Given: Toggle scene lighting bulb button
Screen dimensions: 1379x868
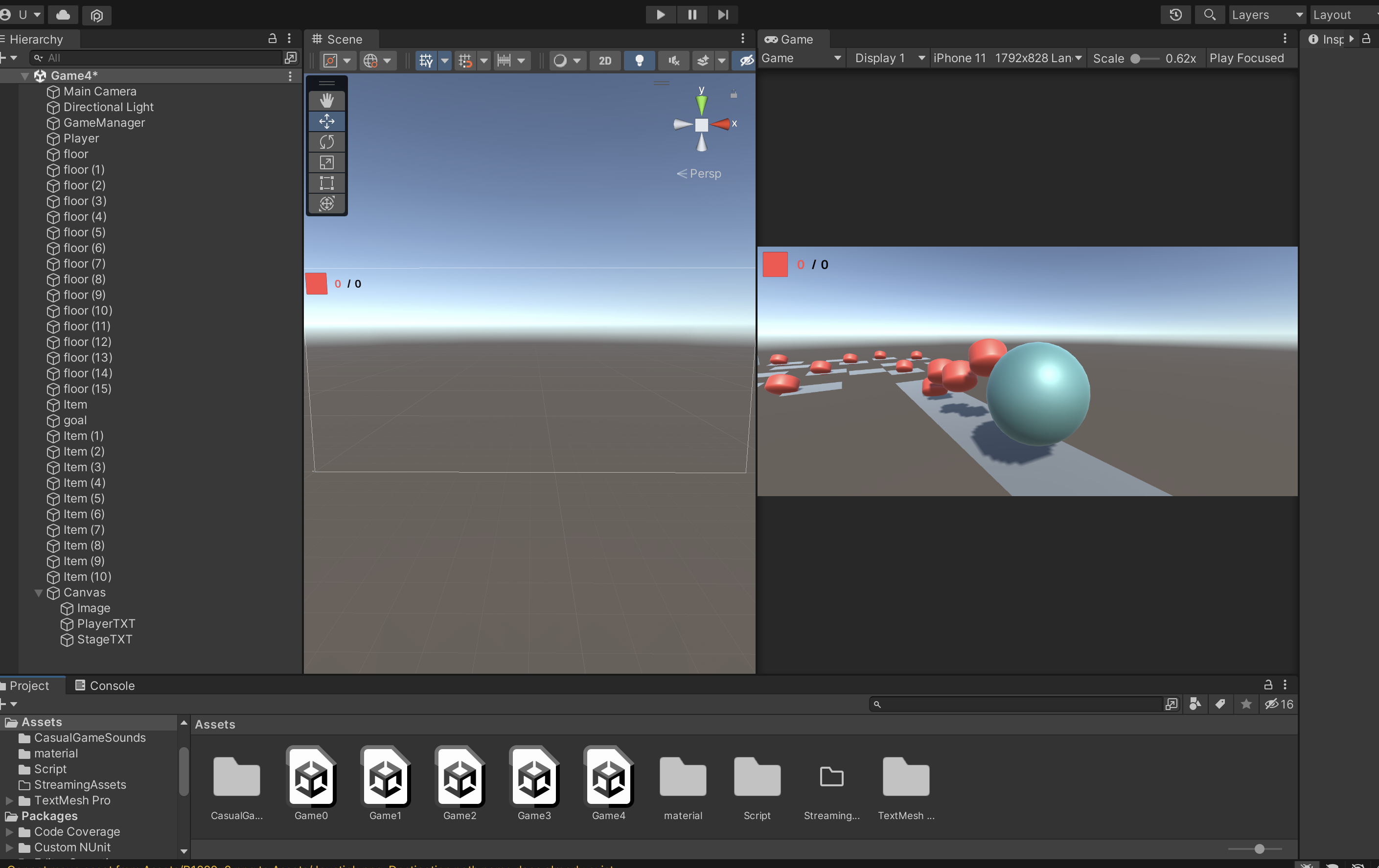Looking at the screenshot, I should (639, 61).
